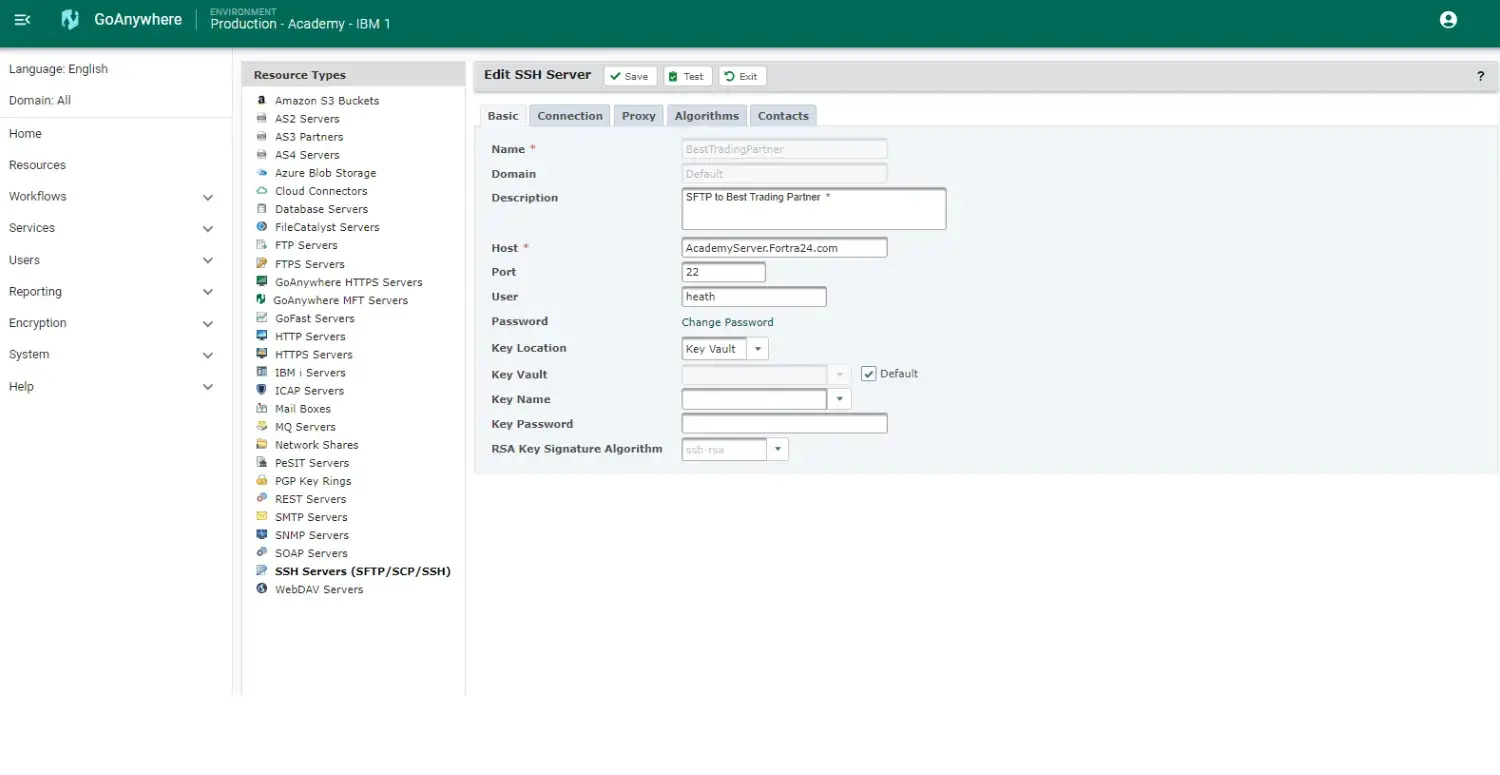Click the Mail Boxes icon
This screenshot has height=775, width=1500.
(262, 408)
